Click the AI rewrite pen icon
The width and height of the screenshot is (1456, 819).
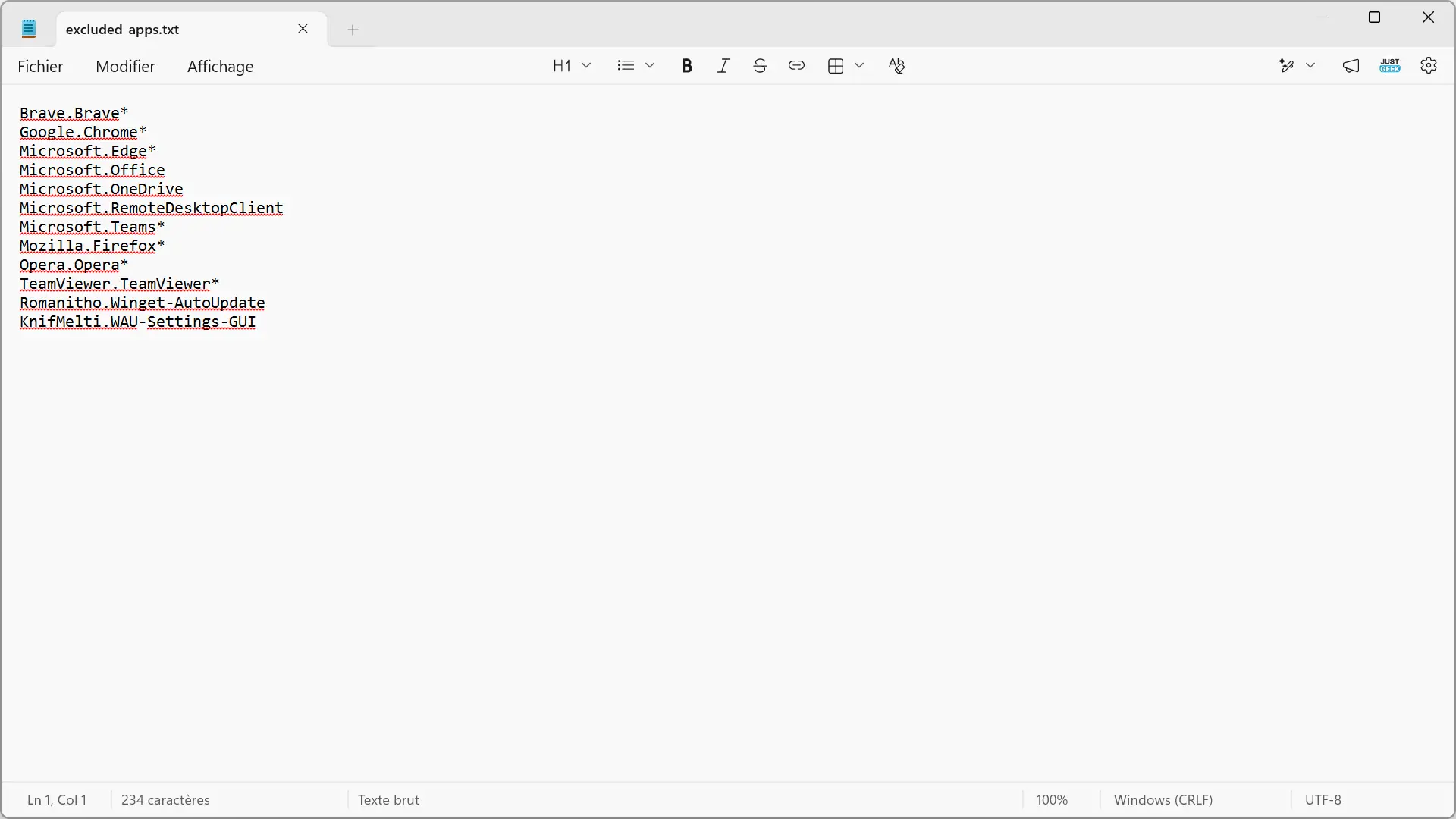(x=1286, y=66)
